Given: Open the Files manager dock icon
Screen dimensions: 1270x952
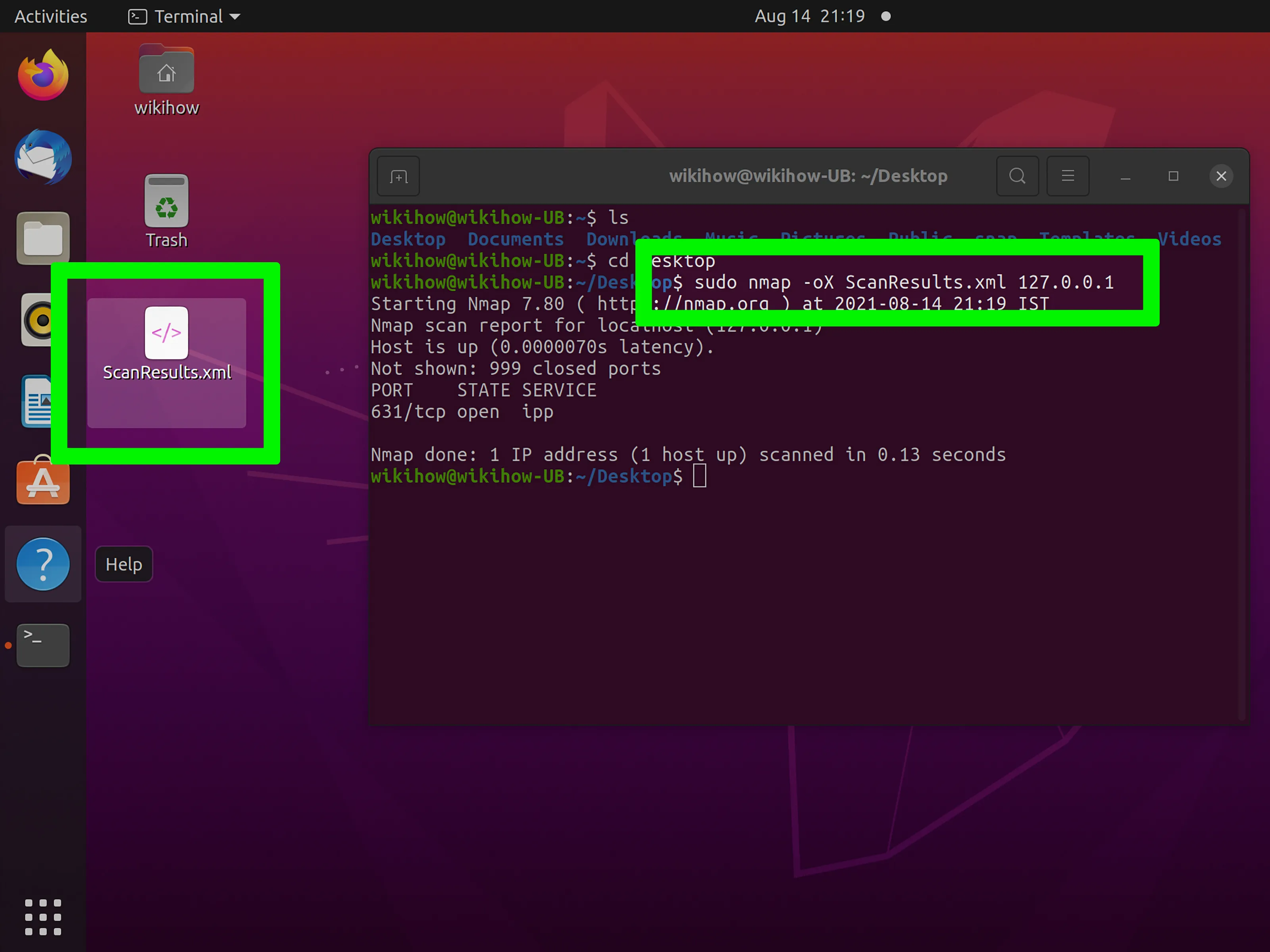Looking at the screenshot, I should pyautogui.click(x=43, y=238).
